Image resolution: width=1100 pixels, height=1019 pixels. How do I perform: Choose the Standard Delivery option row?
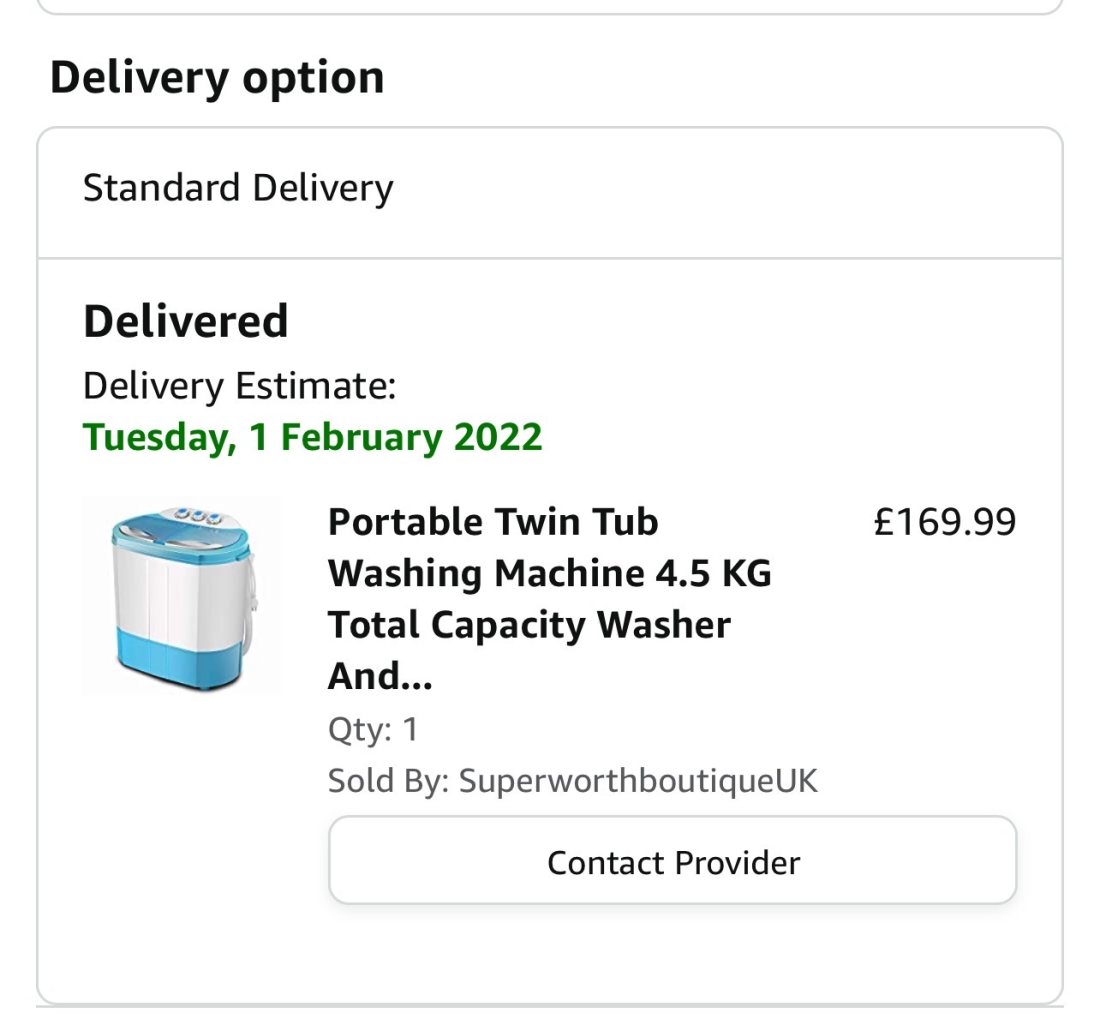point(550,194)
